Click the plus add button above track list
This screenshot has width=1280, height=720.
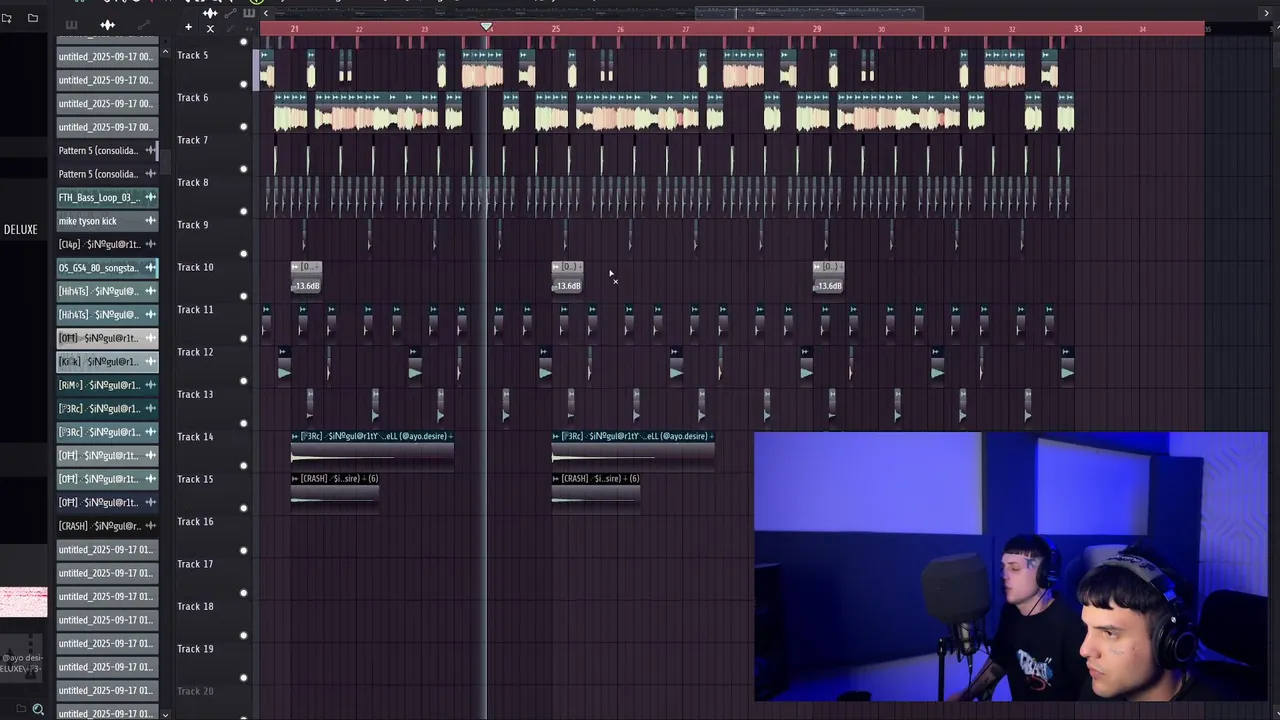(x=188, y=27)
